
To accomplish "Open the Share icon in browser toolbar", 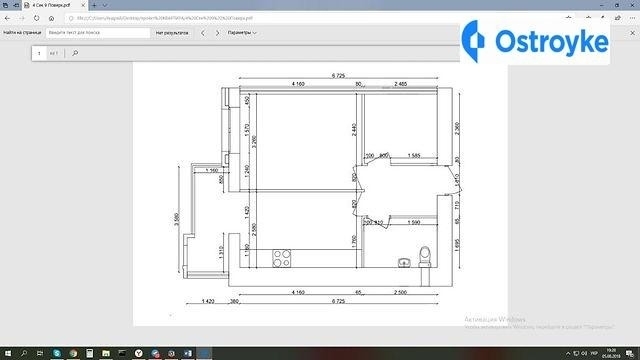I will pos(618,18).
